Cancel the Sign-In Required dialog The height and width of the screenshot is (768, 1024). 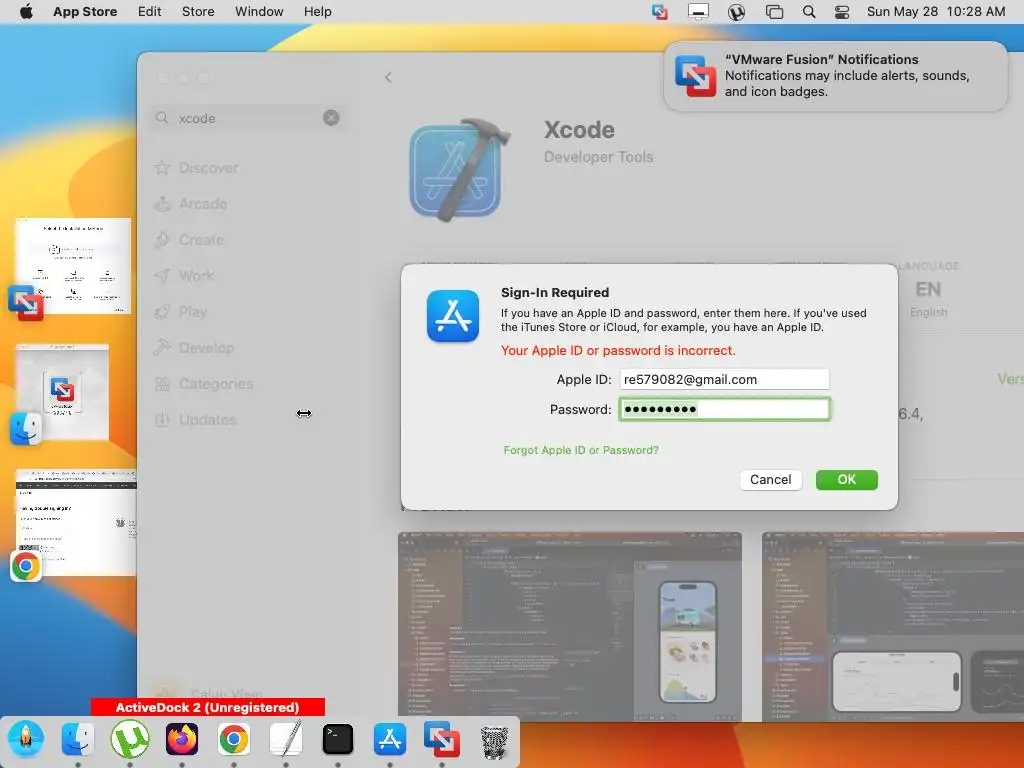[x=771, y=479]
